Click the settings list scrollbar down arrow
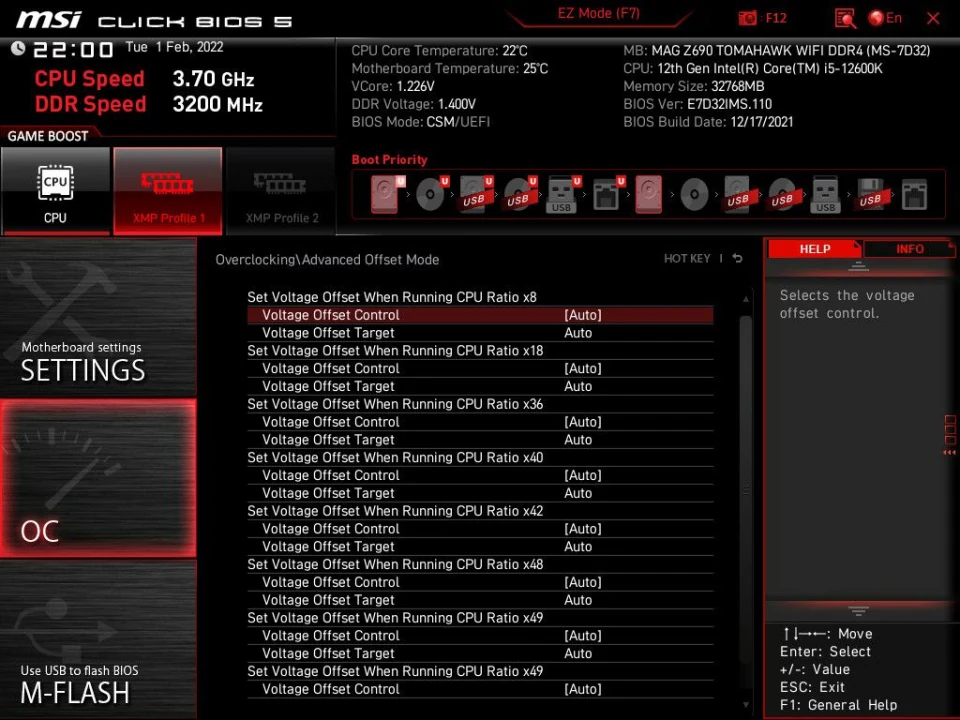Screen dimensions: 960x720 [746, 705]
